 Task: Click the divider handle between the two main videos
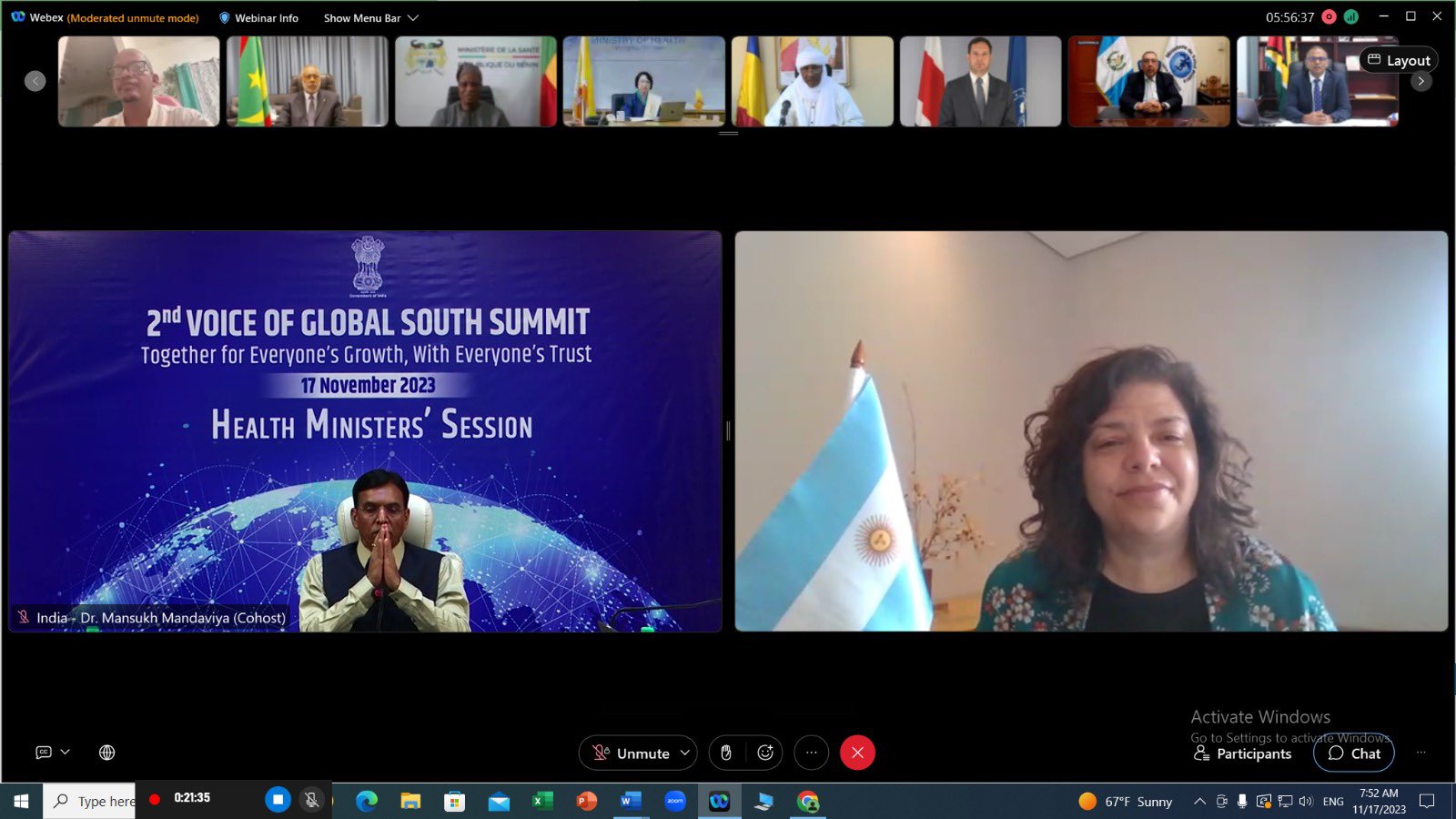pyautogui.click(x=728, y=431)
